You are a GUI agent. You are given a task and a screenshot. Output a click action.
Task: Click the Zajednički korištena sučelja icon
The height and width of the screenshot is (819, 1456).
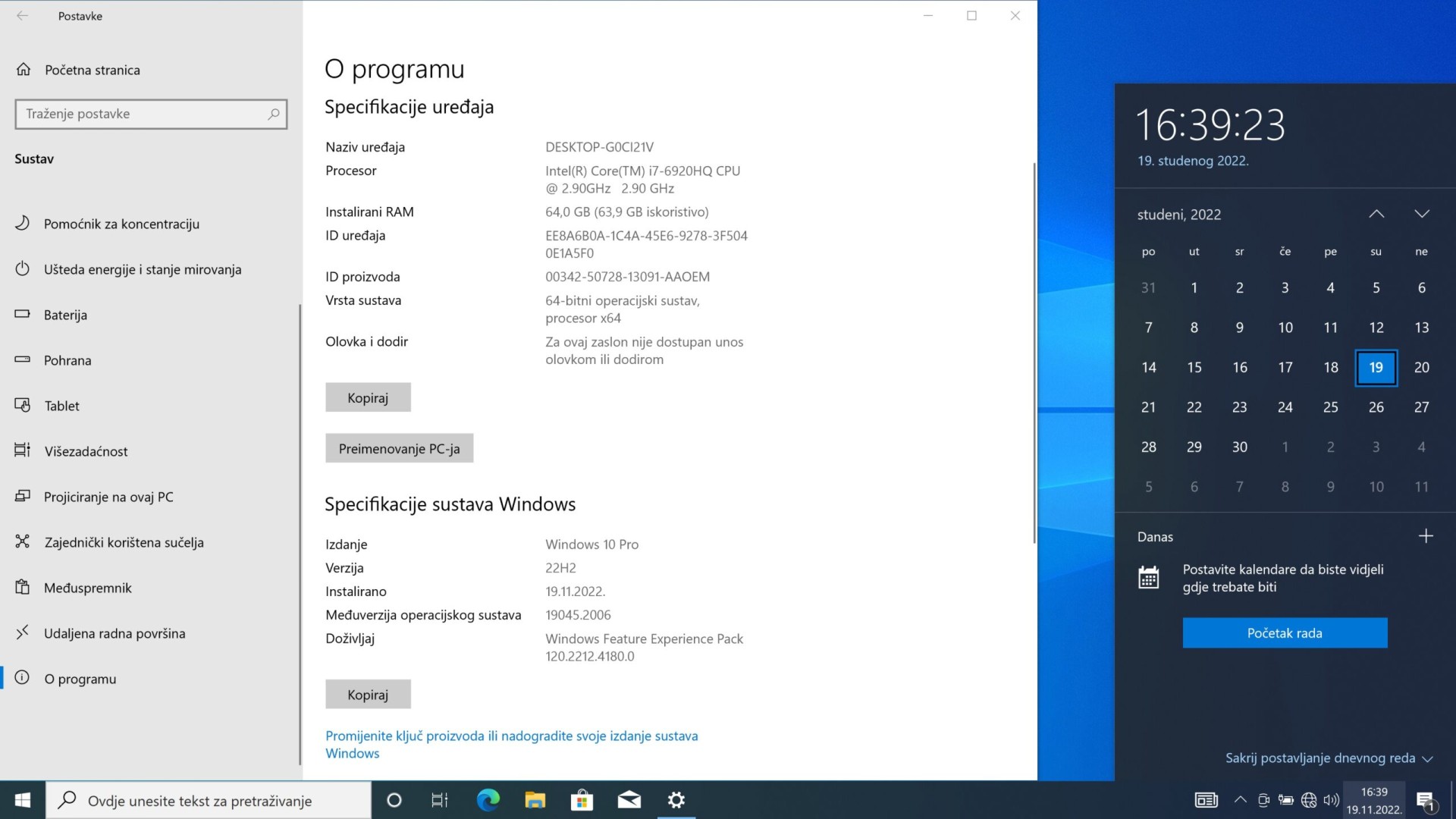pos(23,541)
